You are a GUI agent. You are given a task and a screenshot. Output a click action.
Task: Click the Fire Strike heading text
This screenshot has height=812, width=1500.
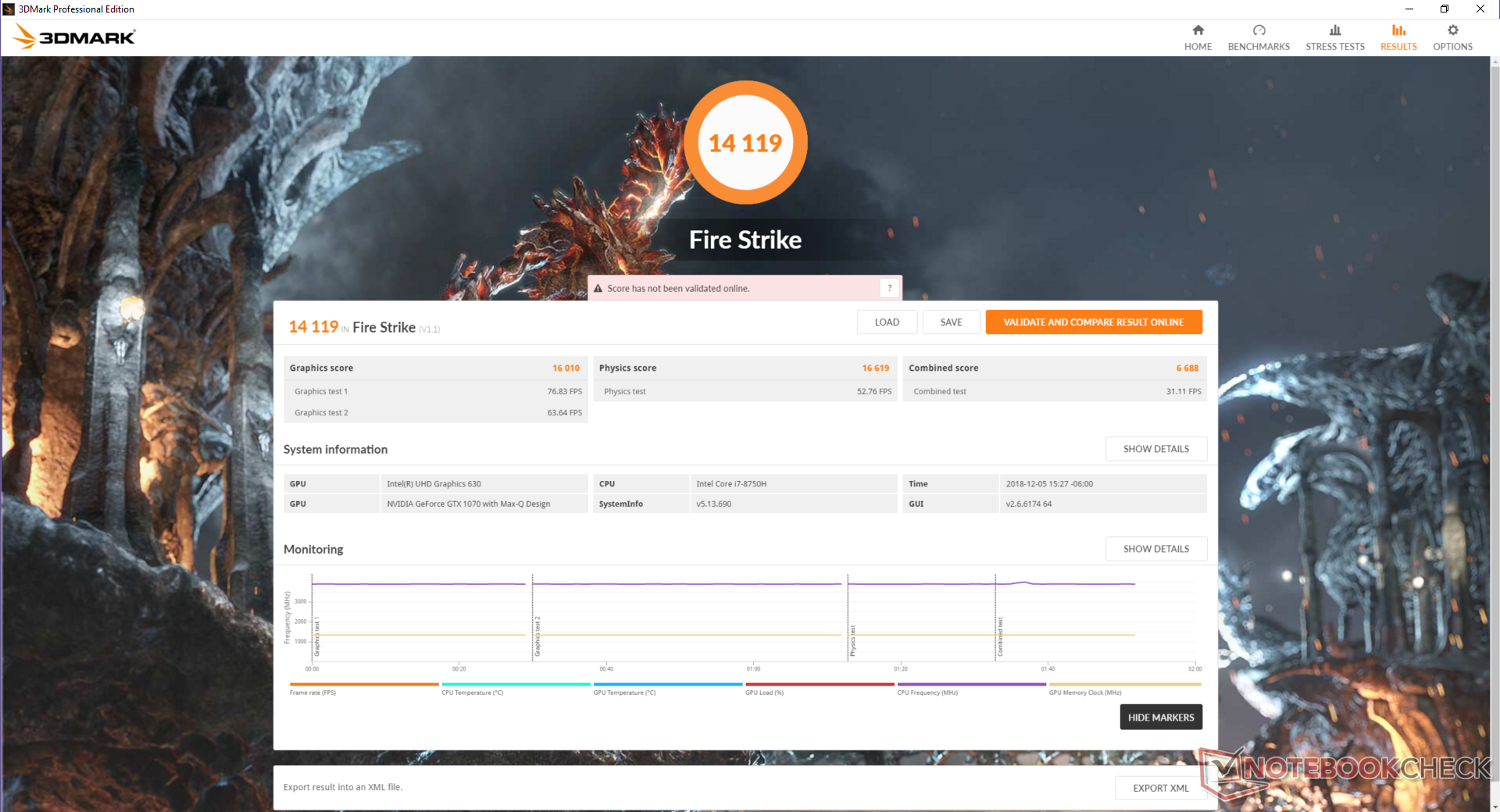tap(745, 240)
